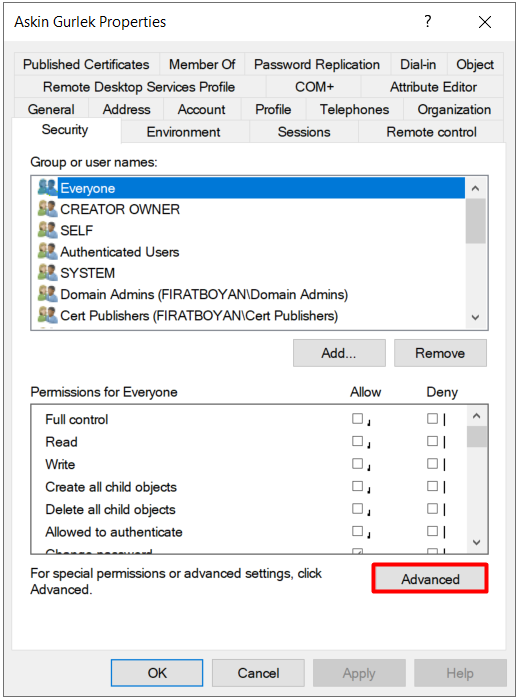Click the Remove button
Image resolution: width=519 pixels, height=700 pixels.
coord(440,353)
